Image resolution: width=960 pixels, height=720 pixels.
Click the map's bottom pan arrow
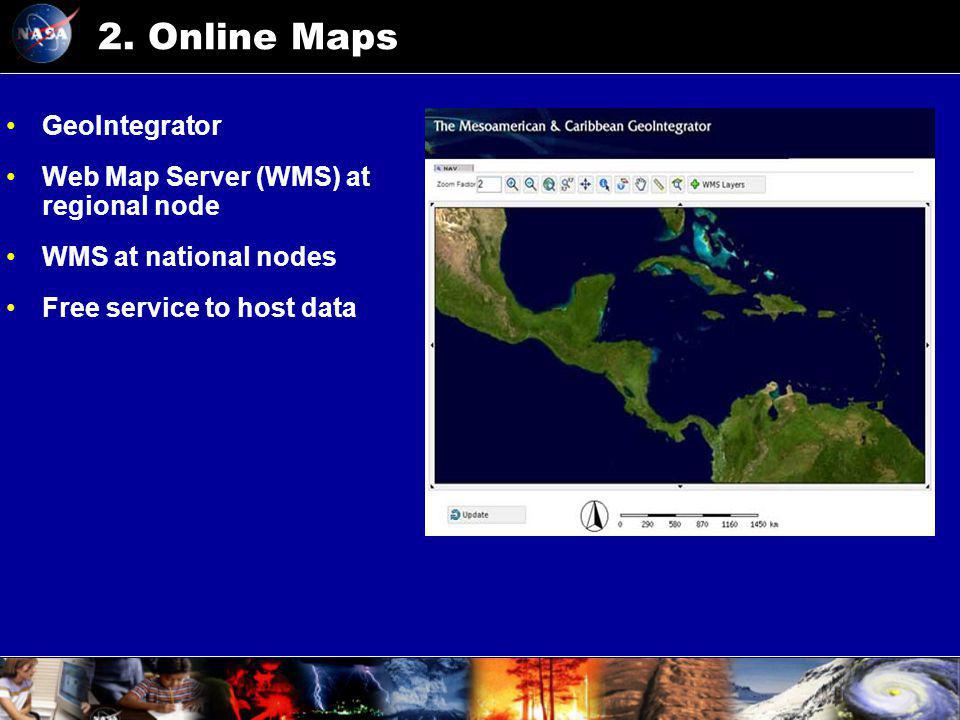(680, 487)
